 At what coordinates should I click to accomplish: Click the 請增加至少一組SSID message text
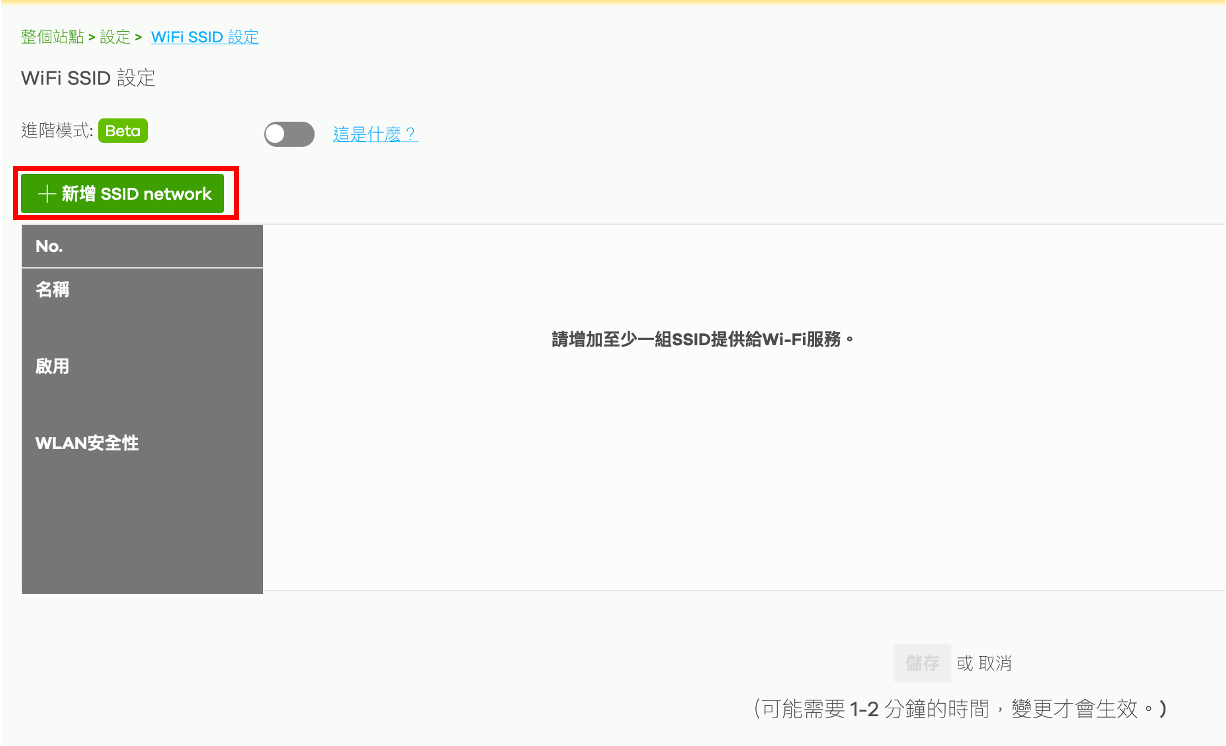(x=703, y=339)
